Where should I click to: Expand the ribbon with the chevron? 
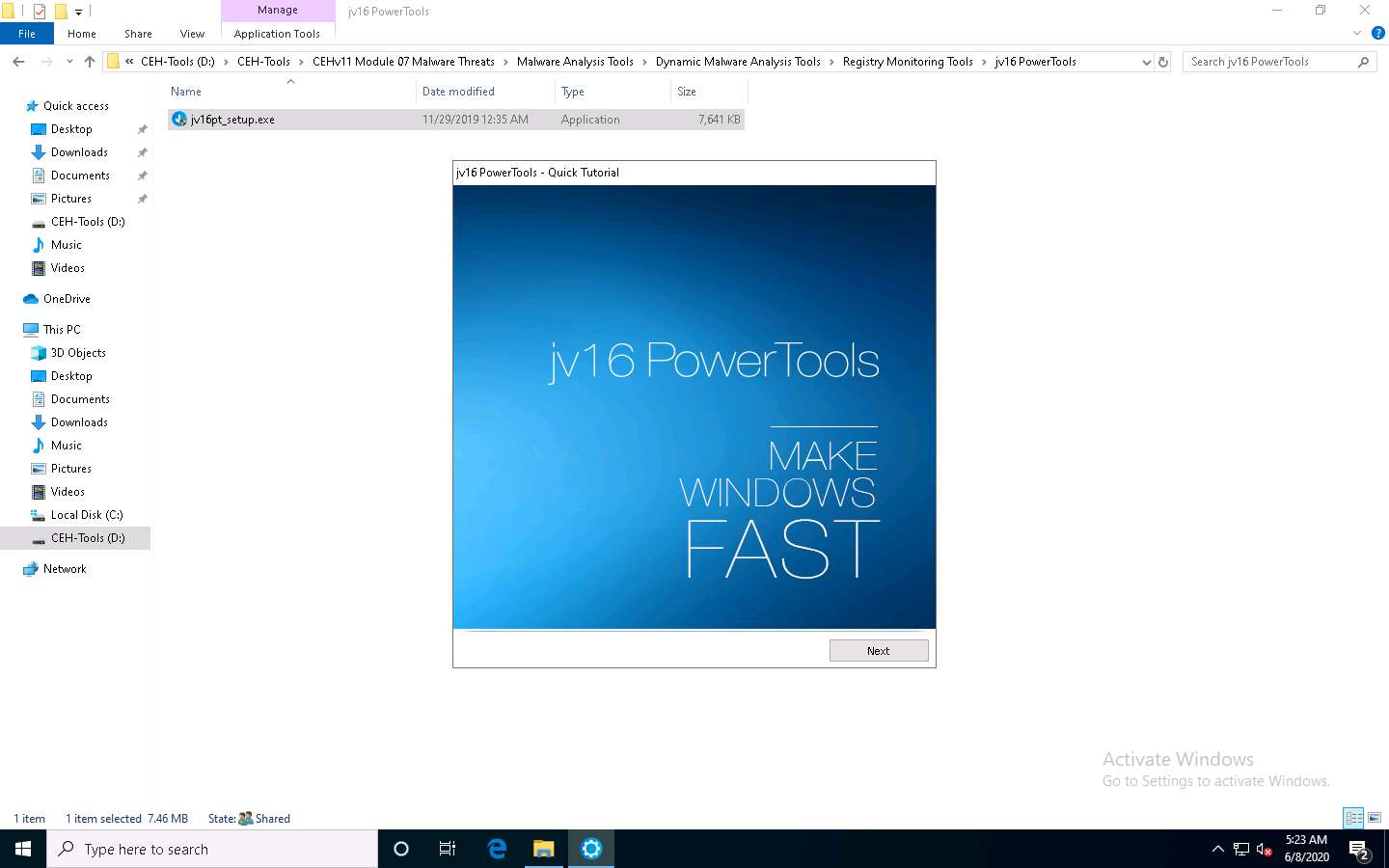click(1357, 33)
